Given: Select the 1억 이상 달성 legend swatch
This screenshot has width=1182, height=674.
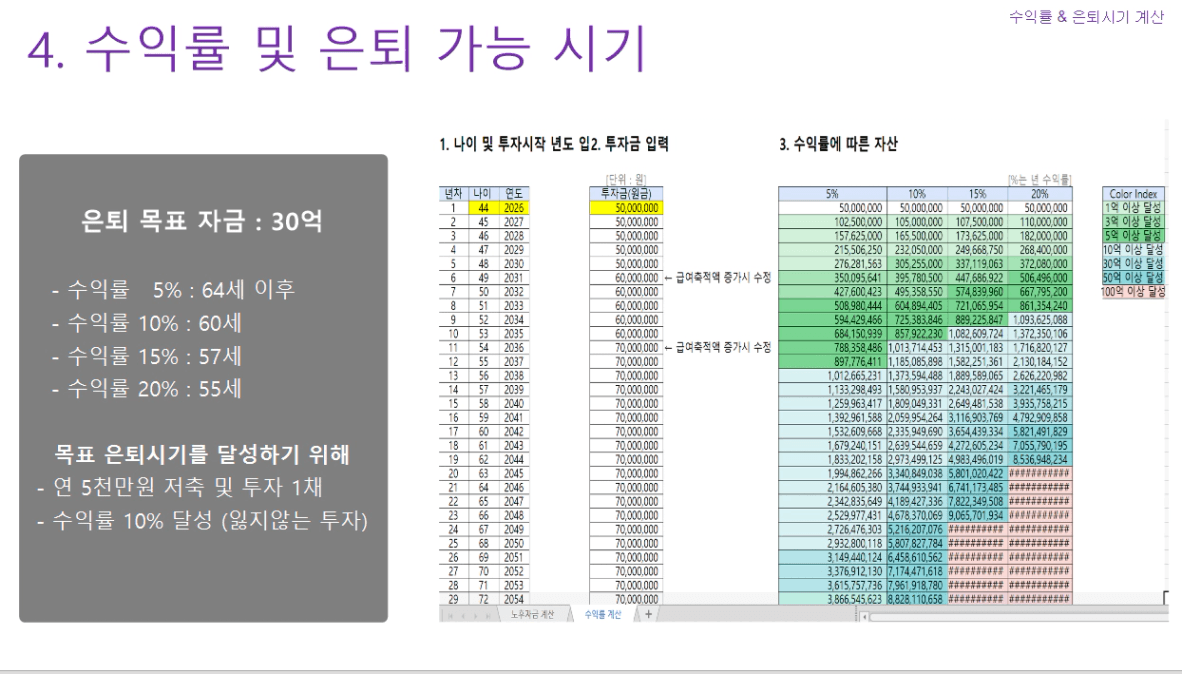Looking at the screenshot, I should pyautogui.click(x=1133, y=207).
